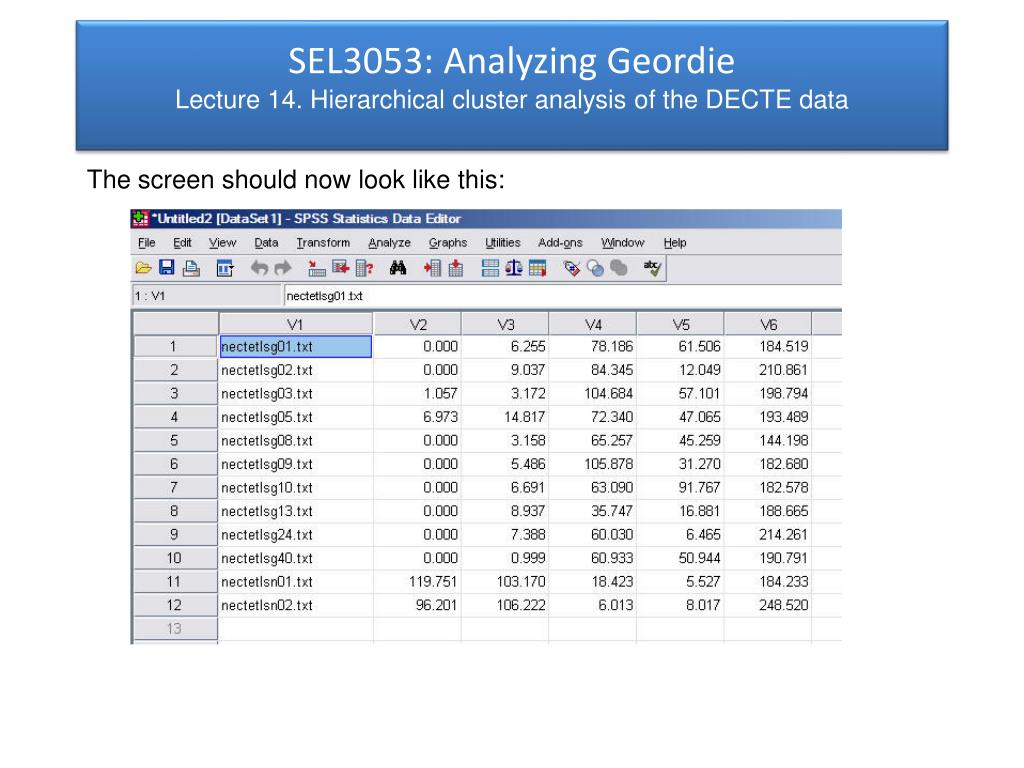Image resolution: width=1024 pixels, height=768 pixels.
Task: Open the Variables info icon with question mark
Action: pos(364,268)
